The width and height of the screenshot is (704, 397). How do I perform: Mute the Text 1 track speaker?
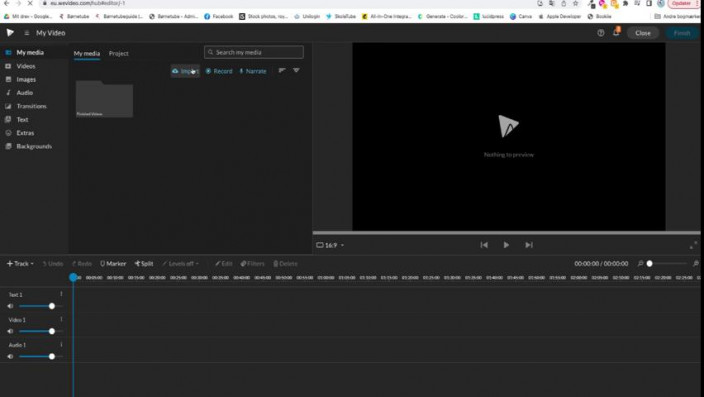(10, 306)
